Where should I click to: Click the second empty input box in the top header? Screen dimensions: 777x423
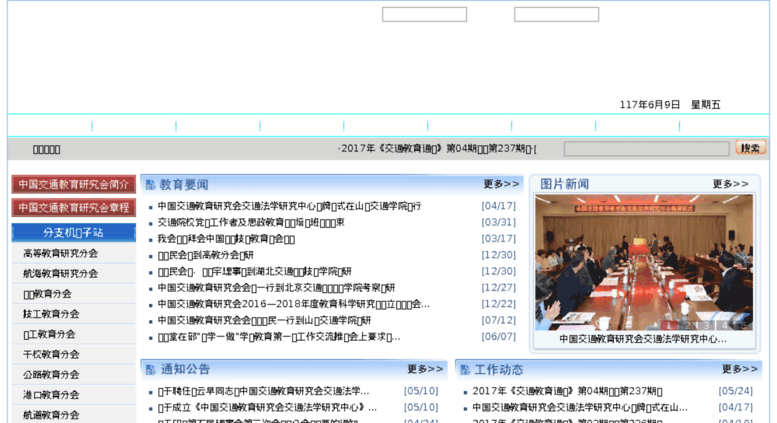point(556,14)
